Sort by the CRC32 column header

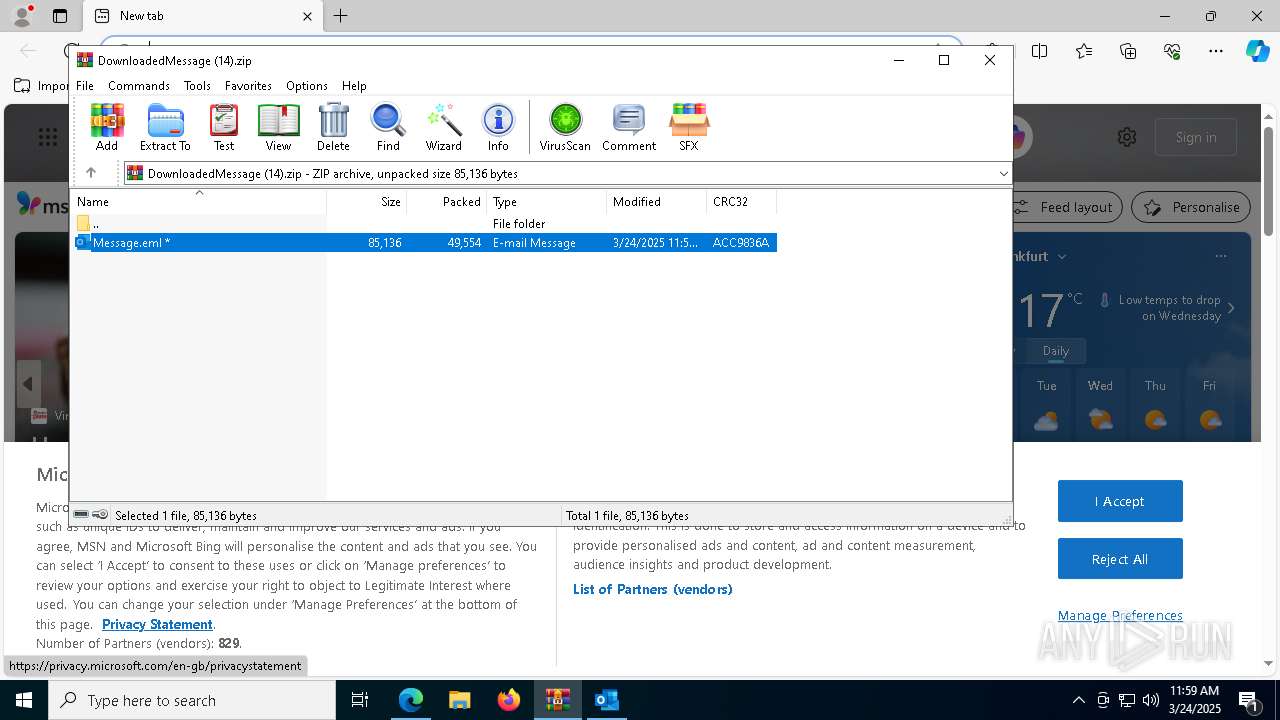click(742, 201)
